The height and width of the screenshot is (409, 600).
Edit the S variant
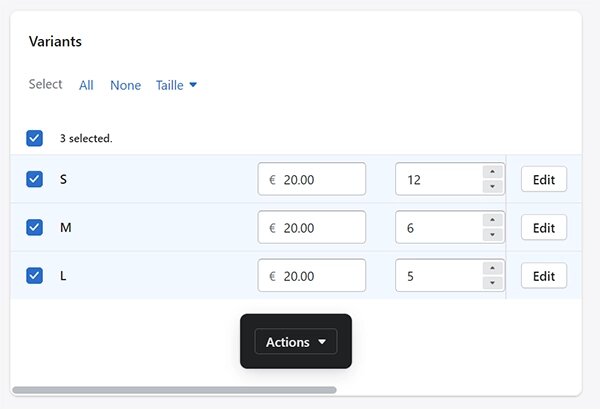(x=544, y=179)
